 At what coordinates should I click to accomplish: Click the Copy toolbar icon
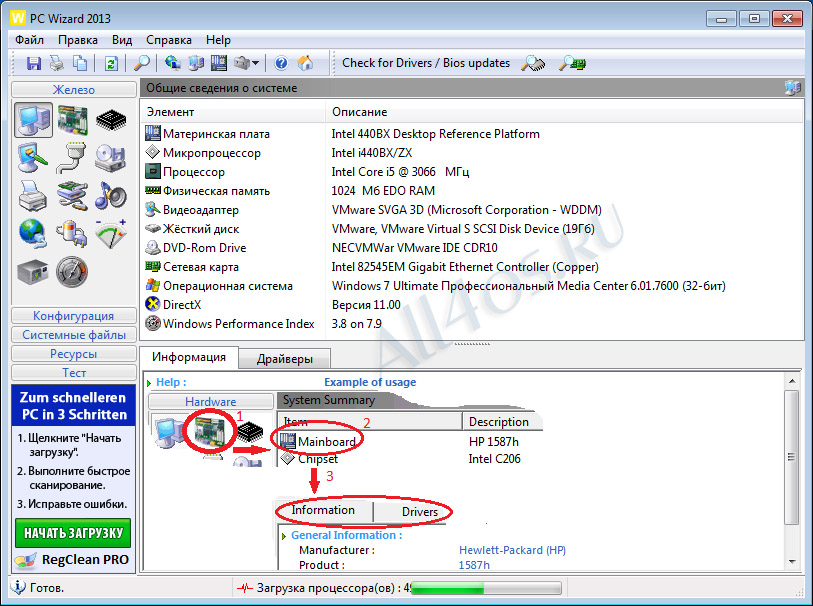click(79, 63)
